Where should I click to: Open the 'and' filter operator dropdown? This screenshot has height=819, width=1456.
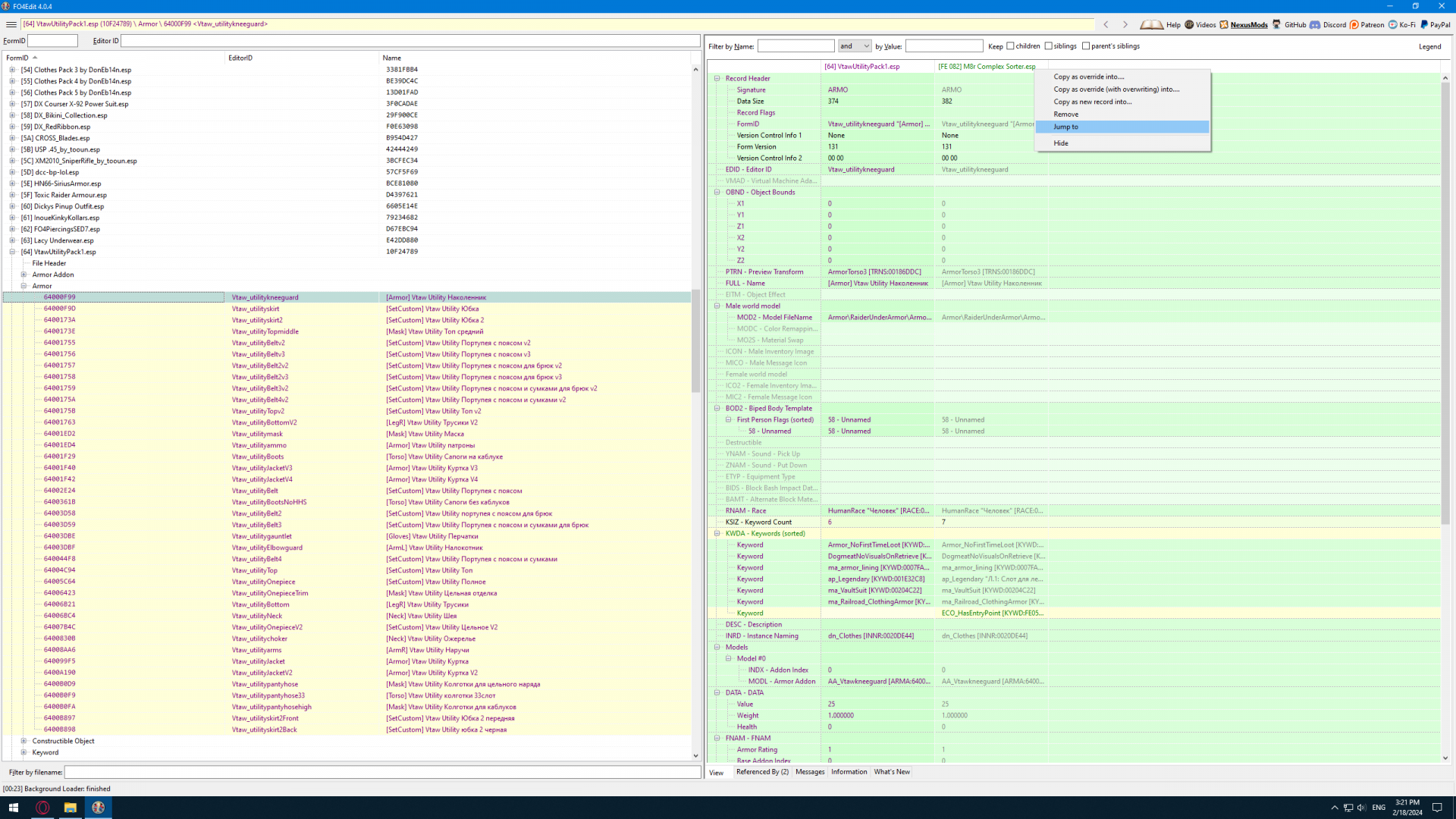click(855, 46)
